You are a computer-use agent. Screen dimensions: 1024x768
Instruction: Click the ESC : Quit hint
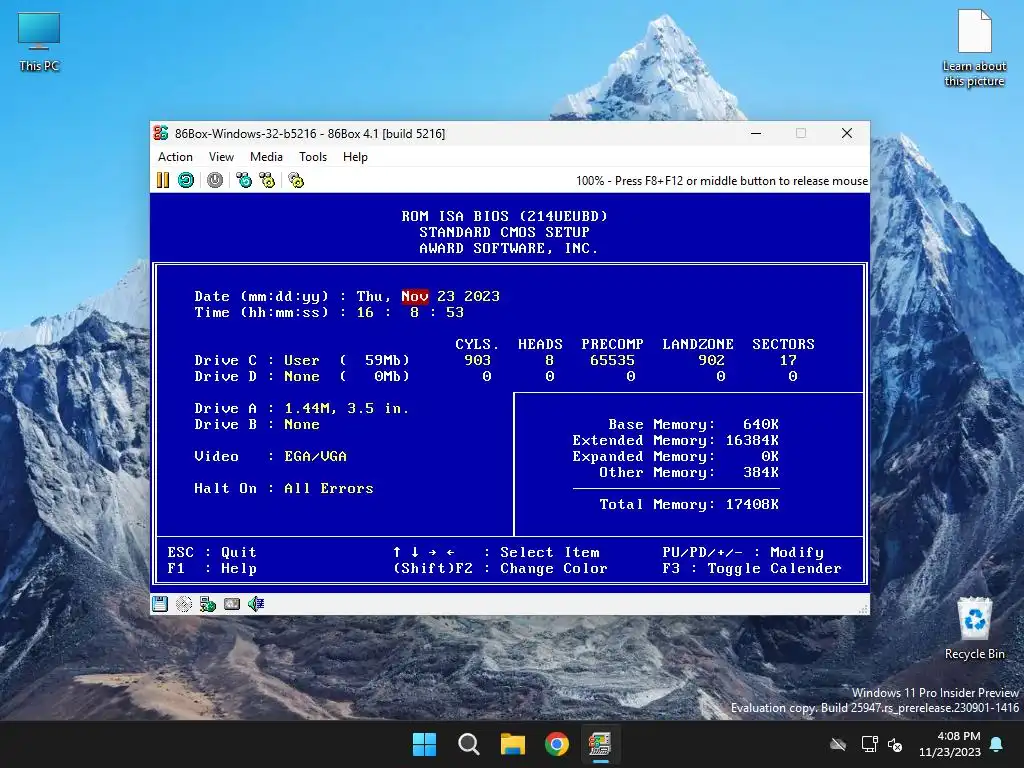tap(212, 552)
